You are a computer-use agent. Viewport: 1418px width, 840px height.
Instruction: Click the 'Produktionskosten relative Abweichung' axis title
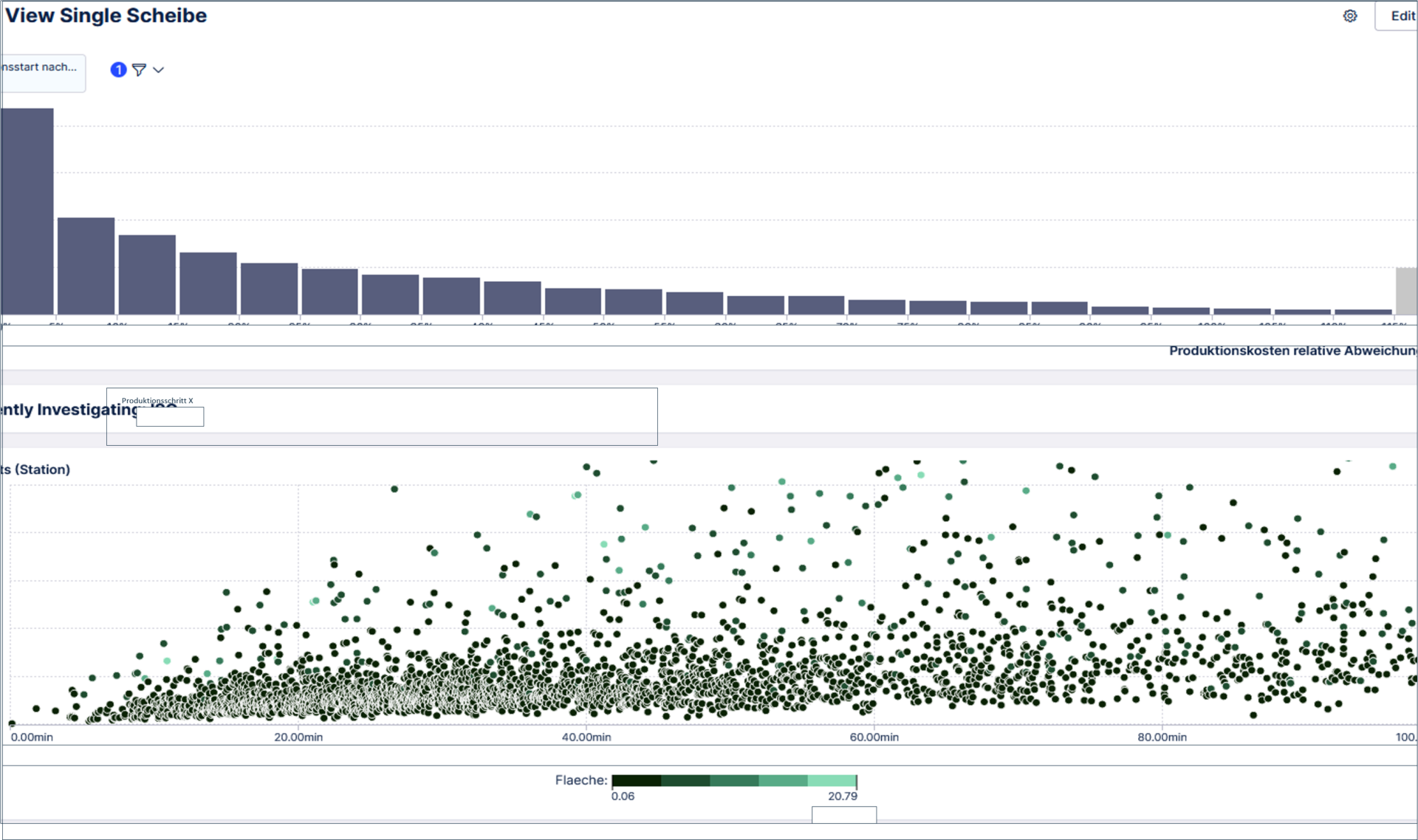coord(1293,351)
